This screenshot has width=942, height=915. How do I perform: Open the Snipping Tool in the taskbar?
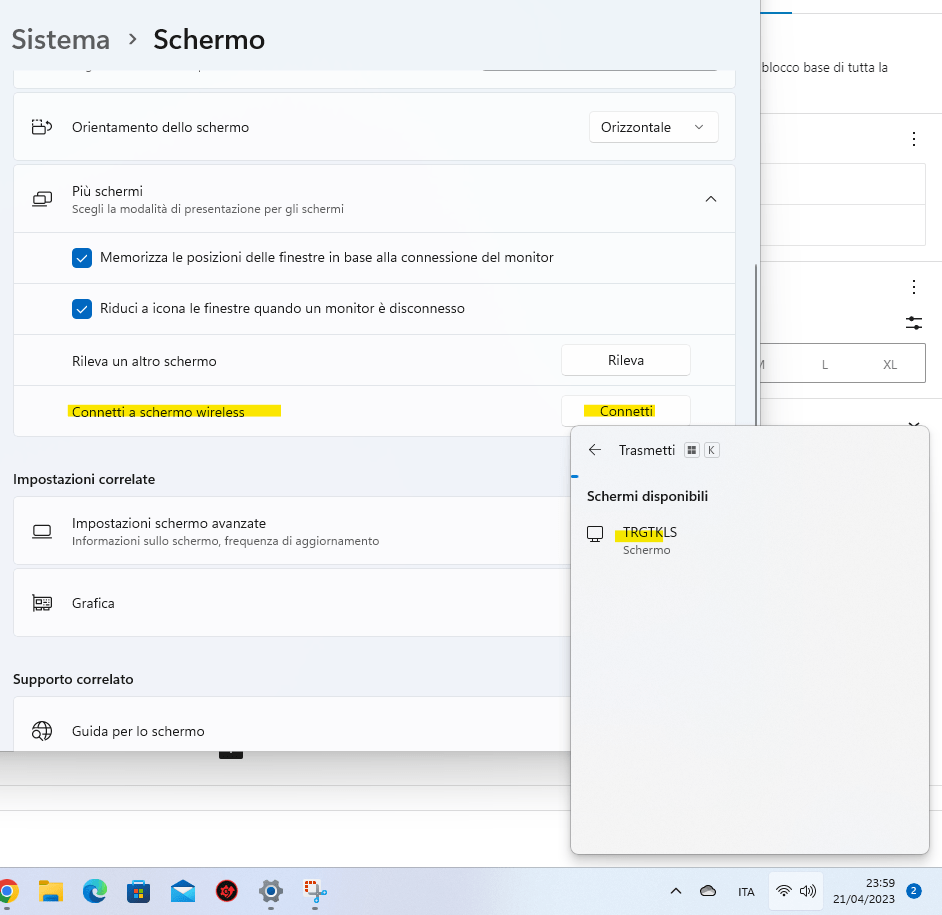316,890
